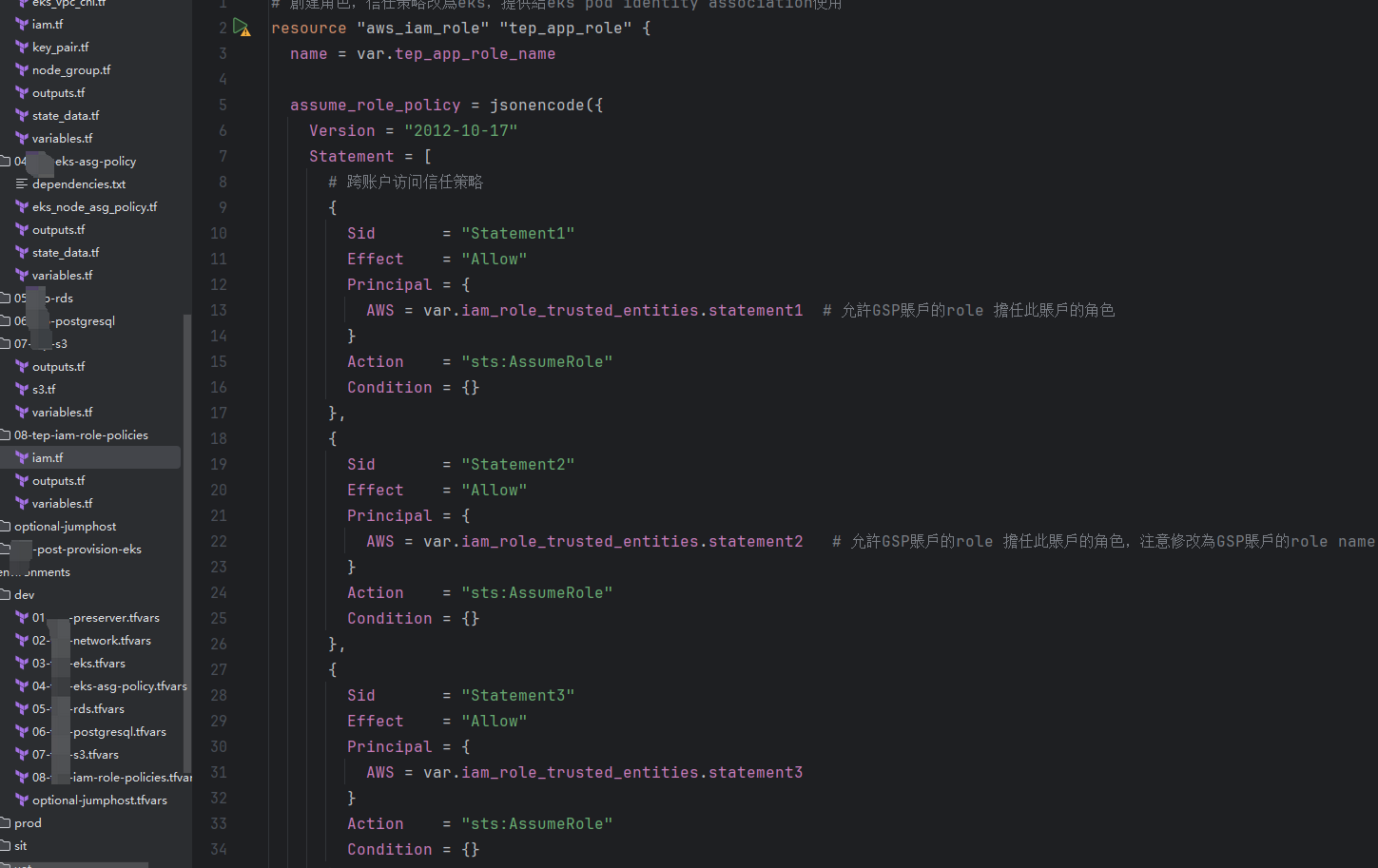Click the Terraform icon of optional-jumphost.tfvars
Viewport: 1378px width, 868px height.
[21, 800]
